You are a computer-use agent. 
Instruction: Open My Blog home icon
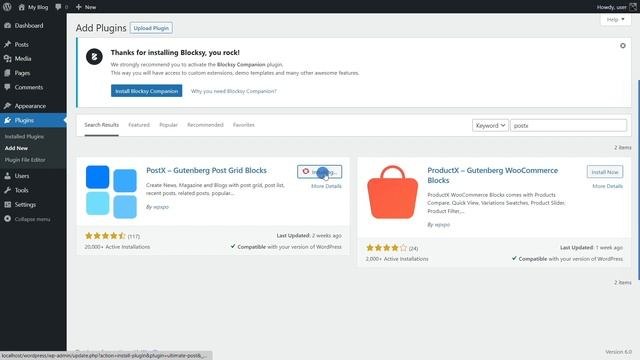click(21, 7)
